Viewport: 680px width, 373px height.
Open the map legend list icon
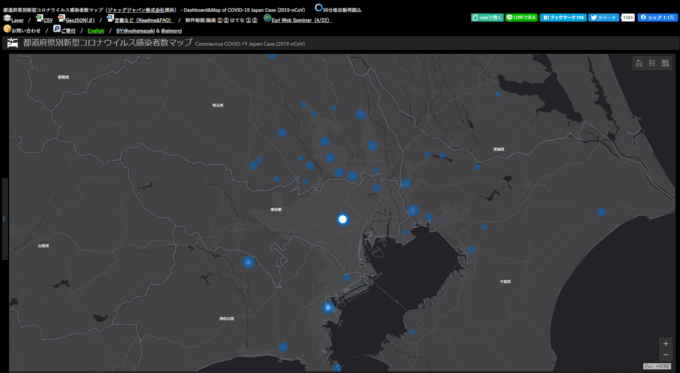652,63
